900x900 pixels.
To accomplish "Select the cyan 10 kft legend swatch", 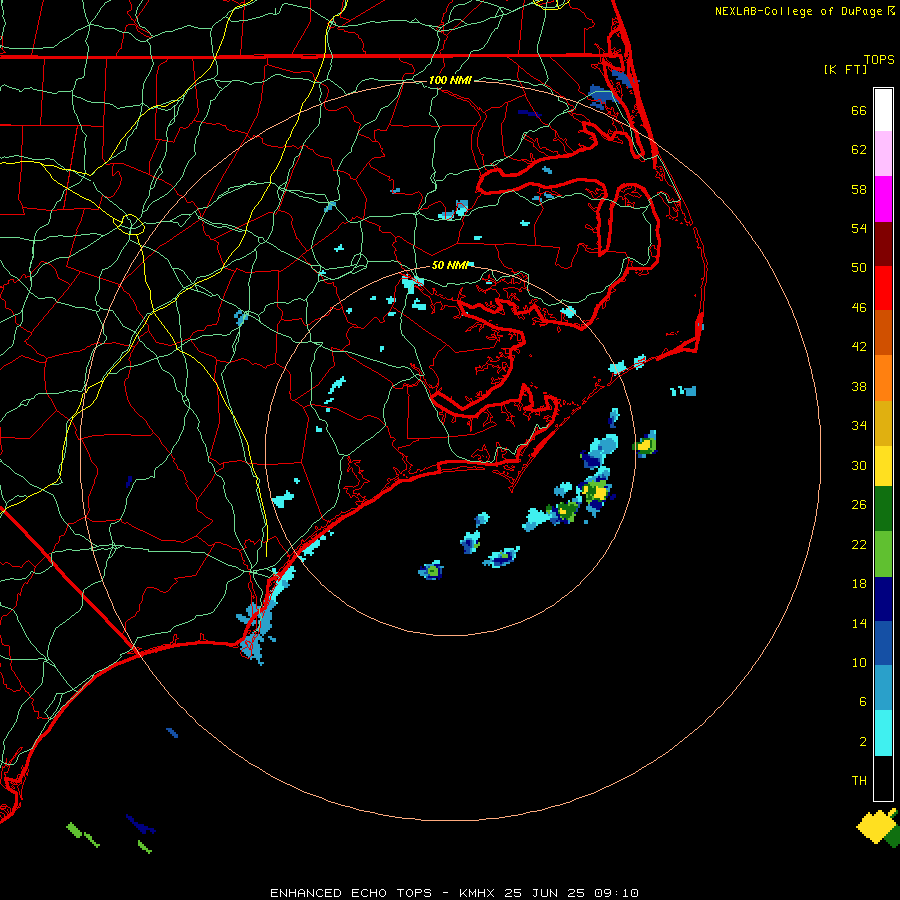I will click(x=883, y=733).
